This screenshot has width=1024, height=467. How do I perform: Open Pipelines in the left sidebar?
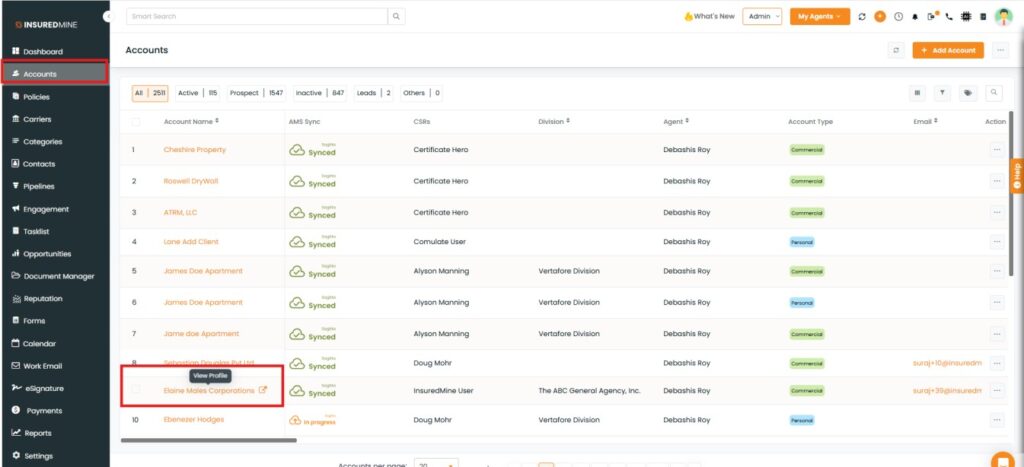click(39, 186)
